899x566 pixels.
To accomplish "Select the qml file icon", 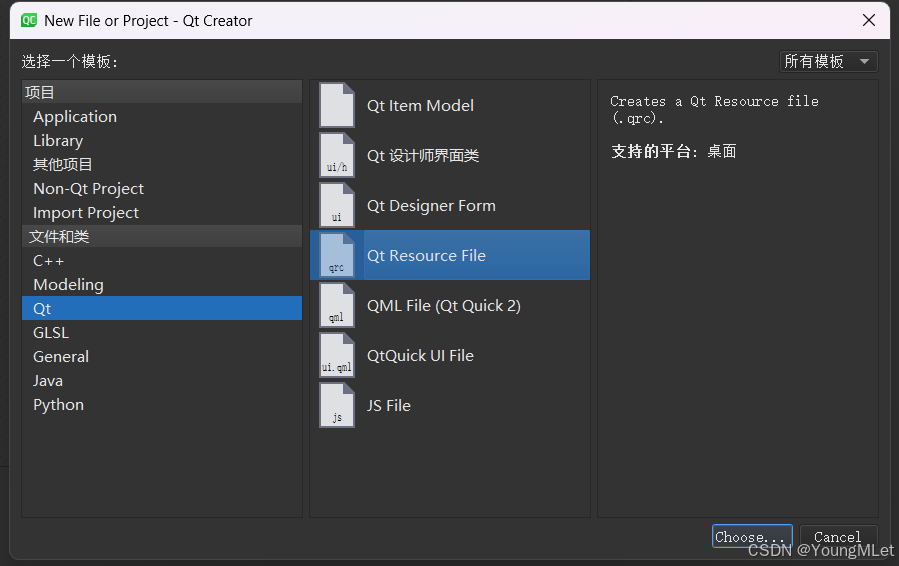I will tap(337, 306).
